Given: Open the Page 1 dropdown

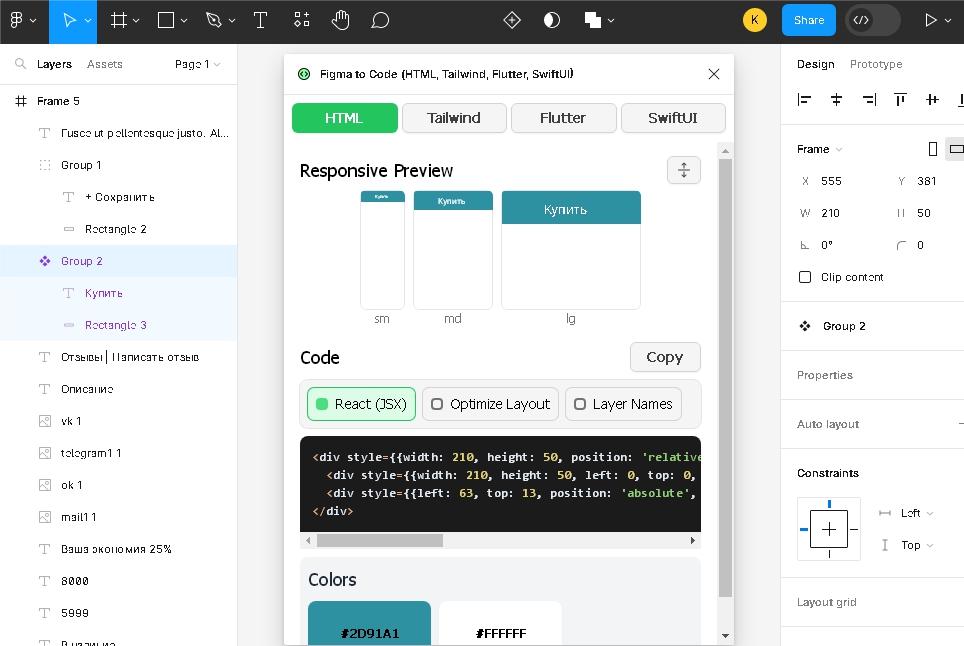Looking at the screenshot, I should click(197, 64).
